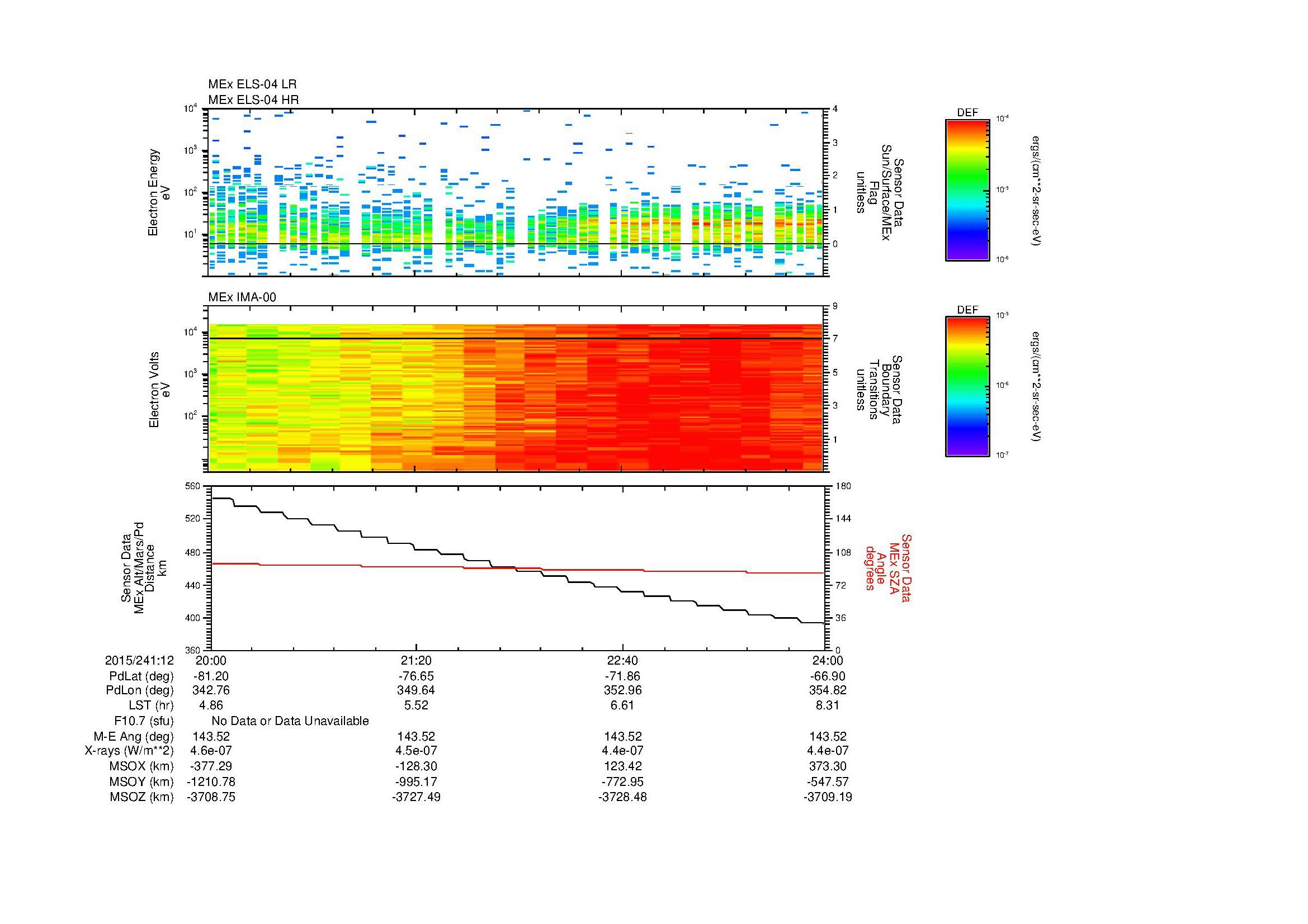1308x924 pixels.
Task: Click the No Data or Data Unavailable message
Action: pos(290,721)
